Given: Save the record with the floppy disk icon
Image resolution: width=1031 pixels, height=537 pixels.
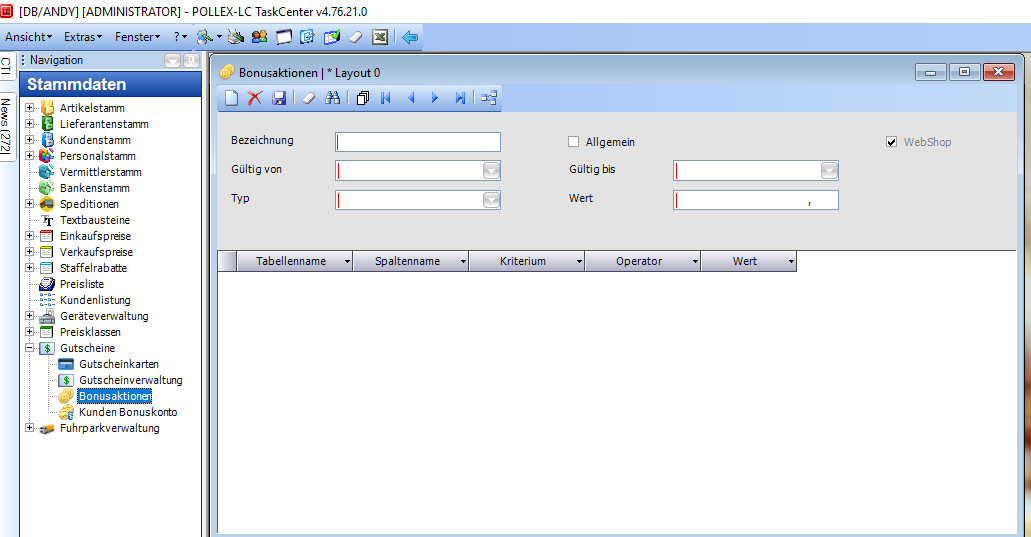Looking at the screenshot, I should point(279,98).
